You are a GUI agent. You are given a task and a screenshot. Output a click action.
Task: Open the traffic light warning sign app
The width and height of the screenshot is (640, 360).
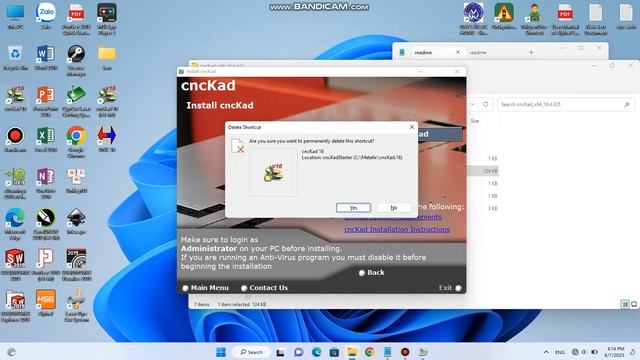tap(504, 16)
